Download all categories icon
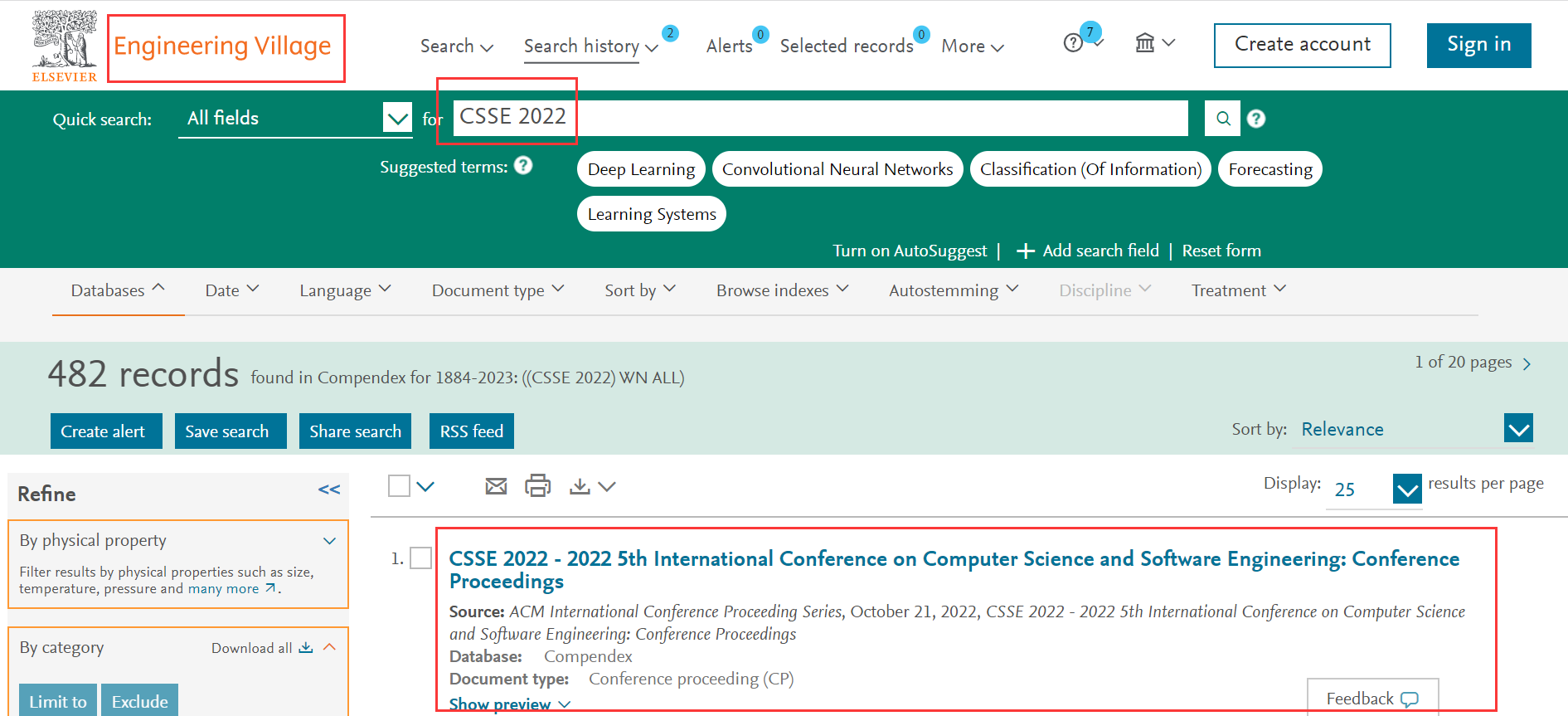Screen dimensions: 1568x716 point(306,647)
